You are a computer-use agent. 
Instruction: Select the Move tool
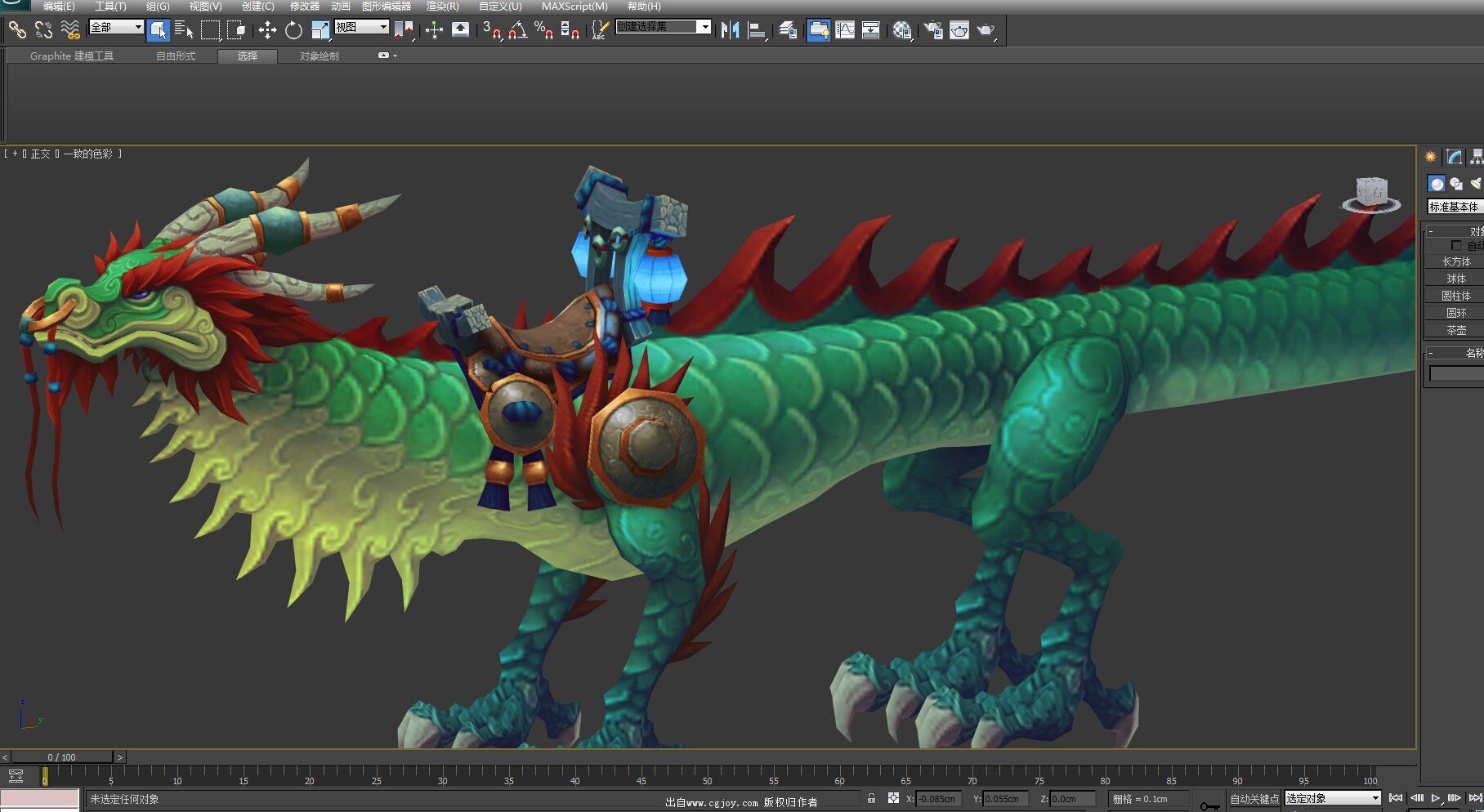[267, 30]
